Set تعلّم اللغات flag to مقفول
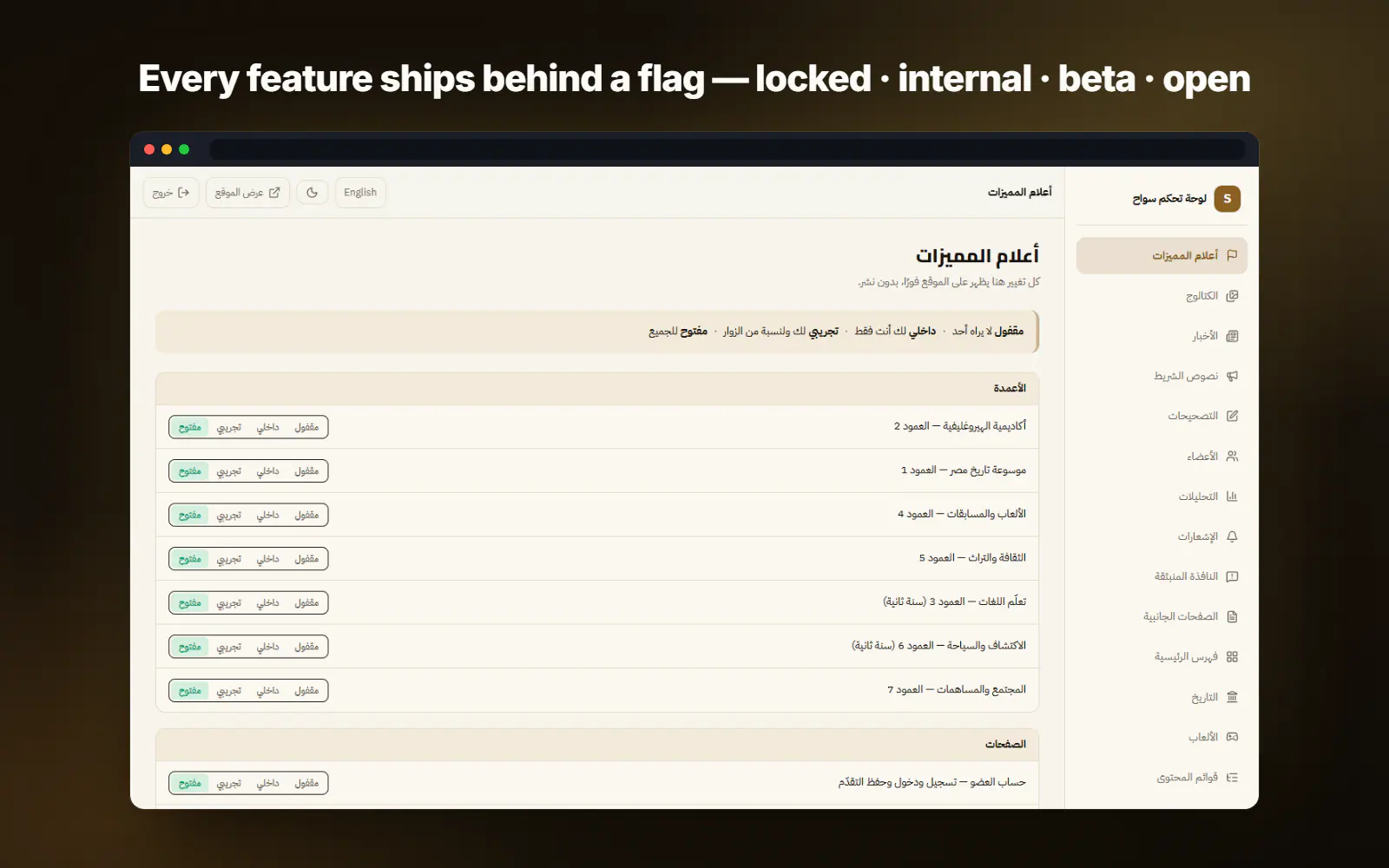This screenshot has width=1389, height=868. coord(306,602)
